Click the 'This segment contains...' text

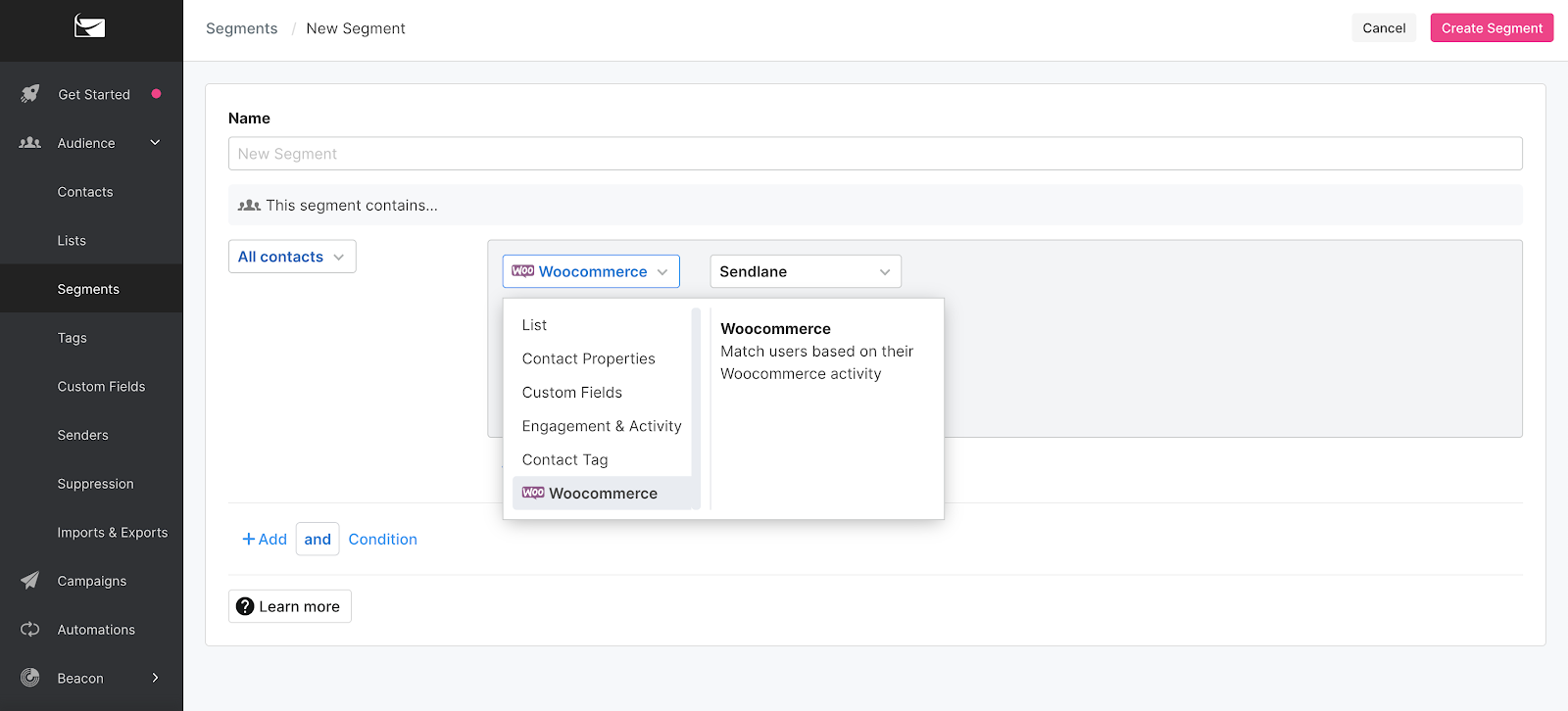point(352,206)
